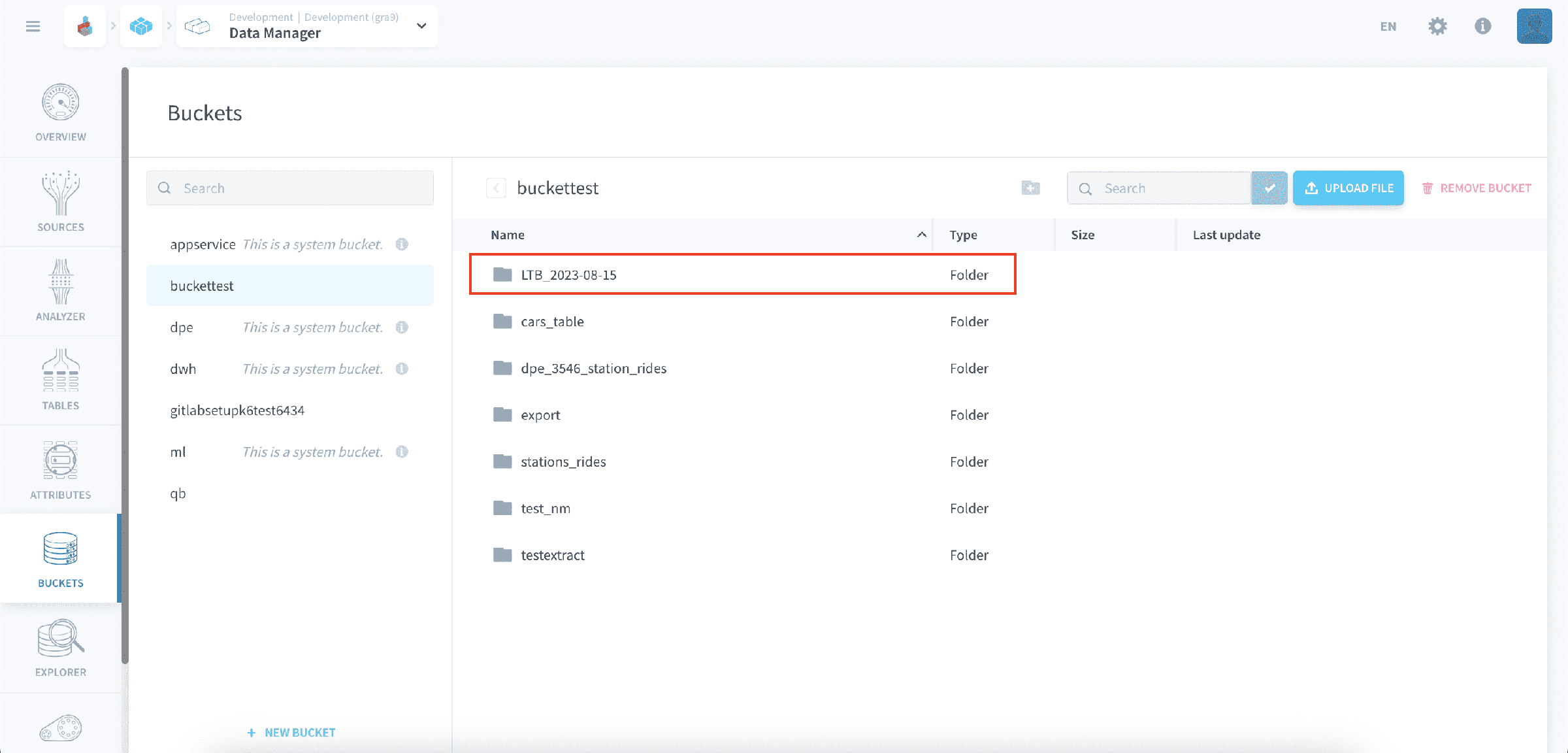
Task: Go to Analyzer in sidebar
Action: point(61,291)
